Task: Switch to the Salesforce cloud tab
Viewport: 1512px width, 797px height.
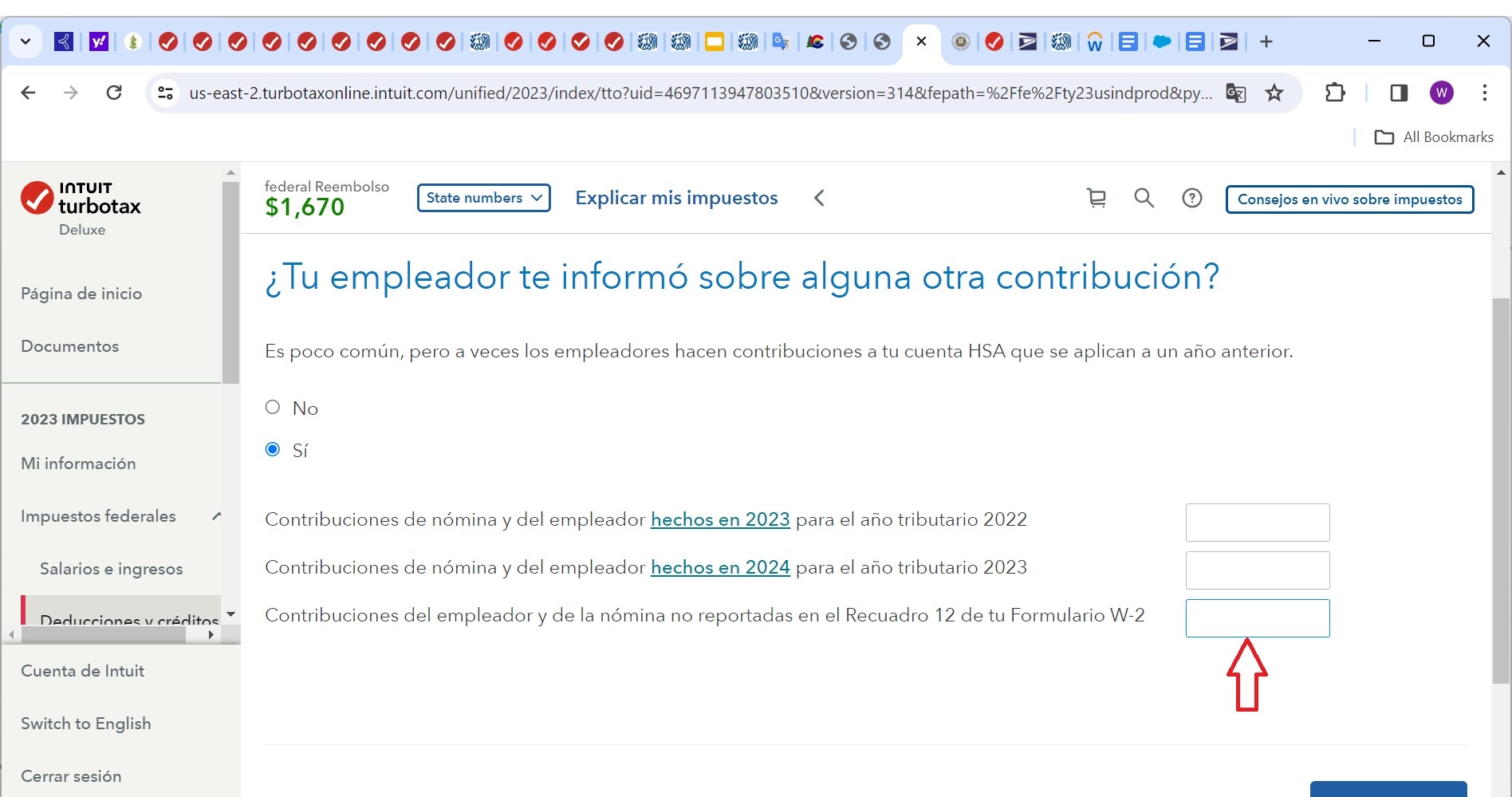Action: click(x=1162, y=41)
